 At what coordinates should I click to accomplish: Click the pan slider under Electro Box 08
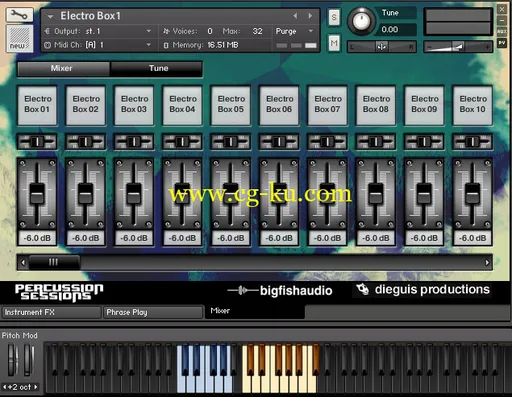click(376, 142)
